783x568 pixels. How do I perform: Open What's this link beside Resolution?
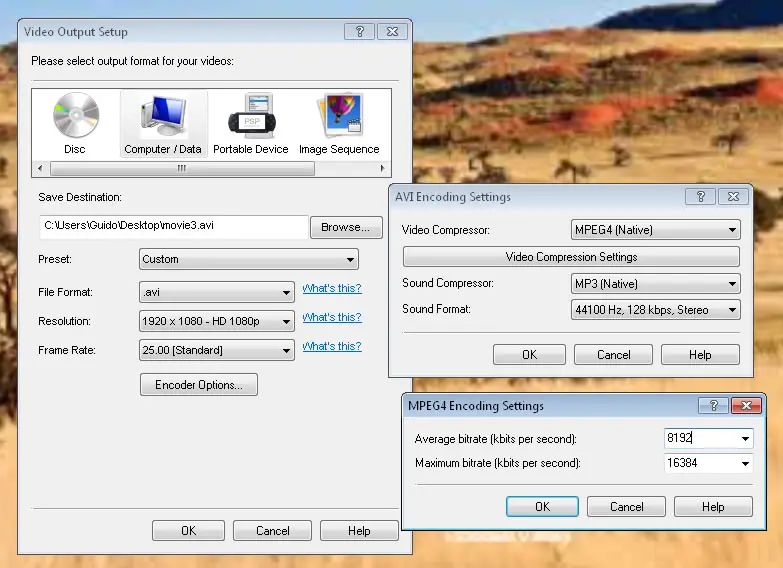tap(332, 317)
